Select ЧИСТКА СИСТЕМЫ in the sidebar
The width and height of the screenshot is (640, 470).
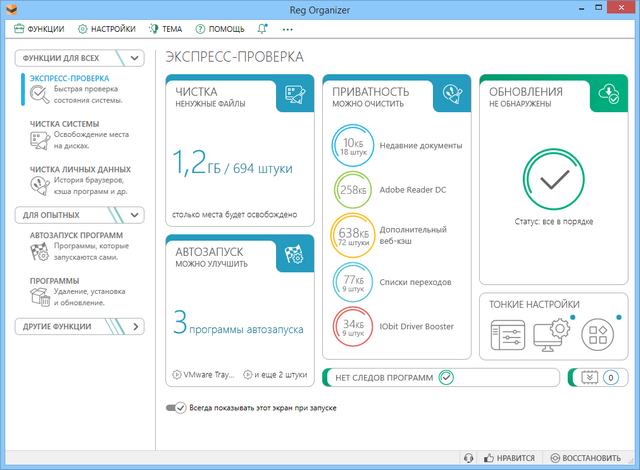point(64,124)
